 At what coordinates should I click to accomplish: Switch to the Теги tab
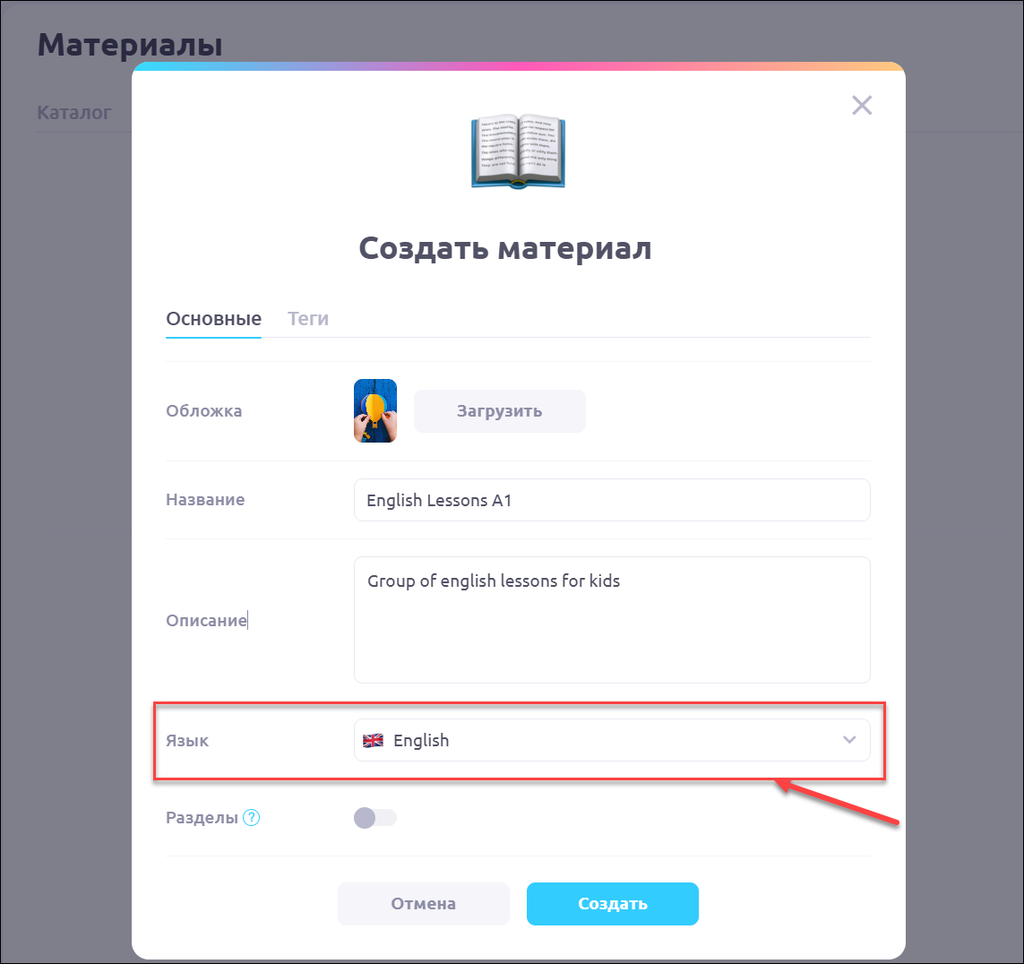click(x=308, y=319)
